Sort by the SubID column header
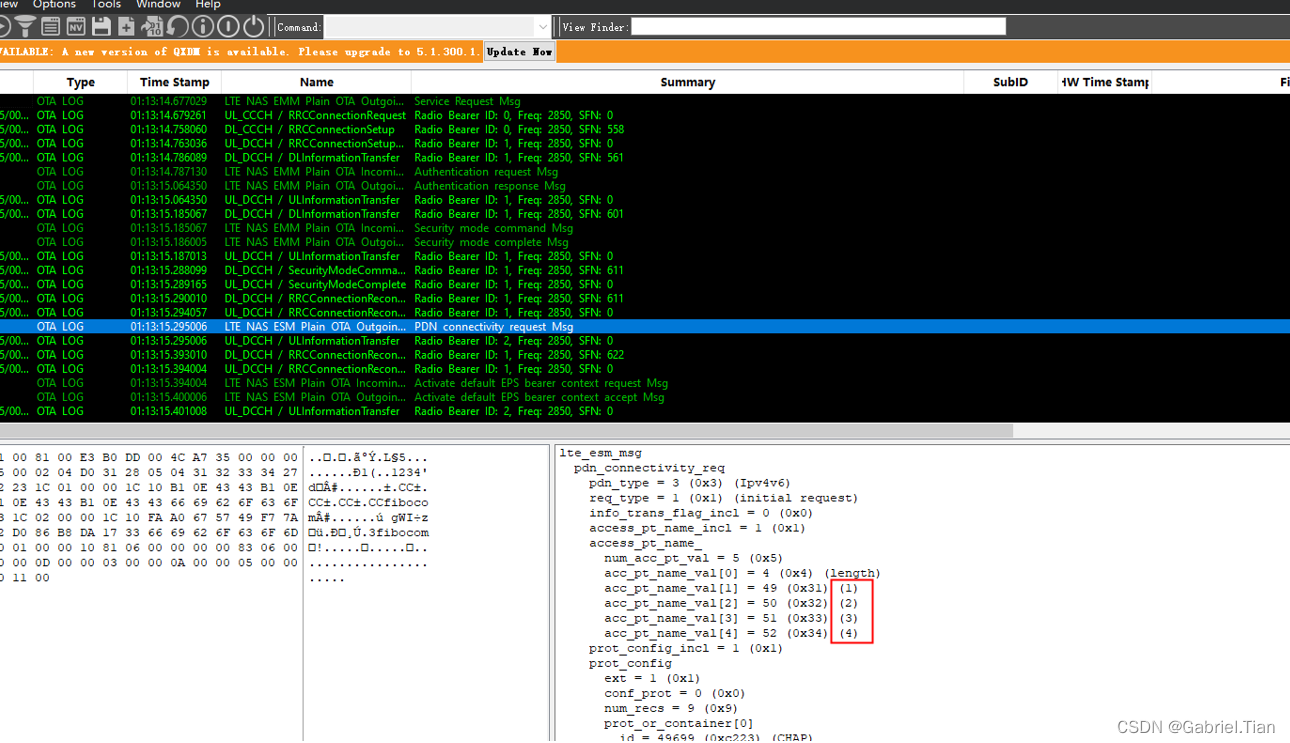Screen dimensions: 1290x743 click(x=1011, y=82)
